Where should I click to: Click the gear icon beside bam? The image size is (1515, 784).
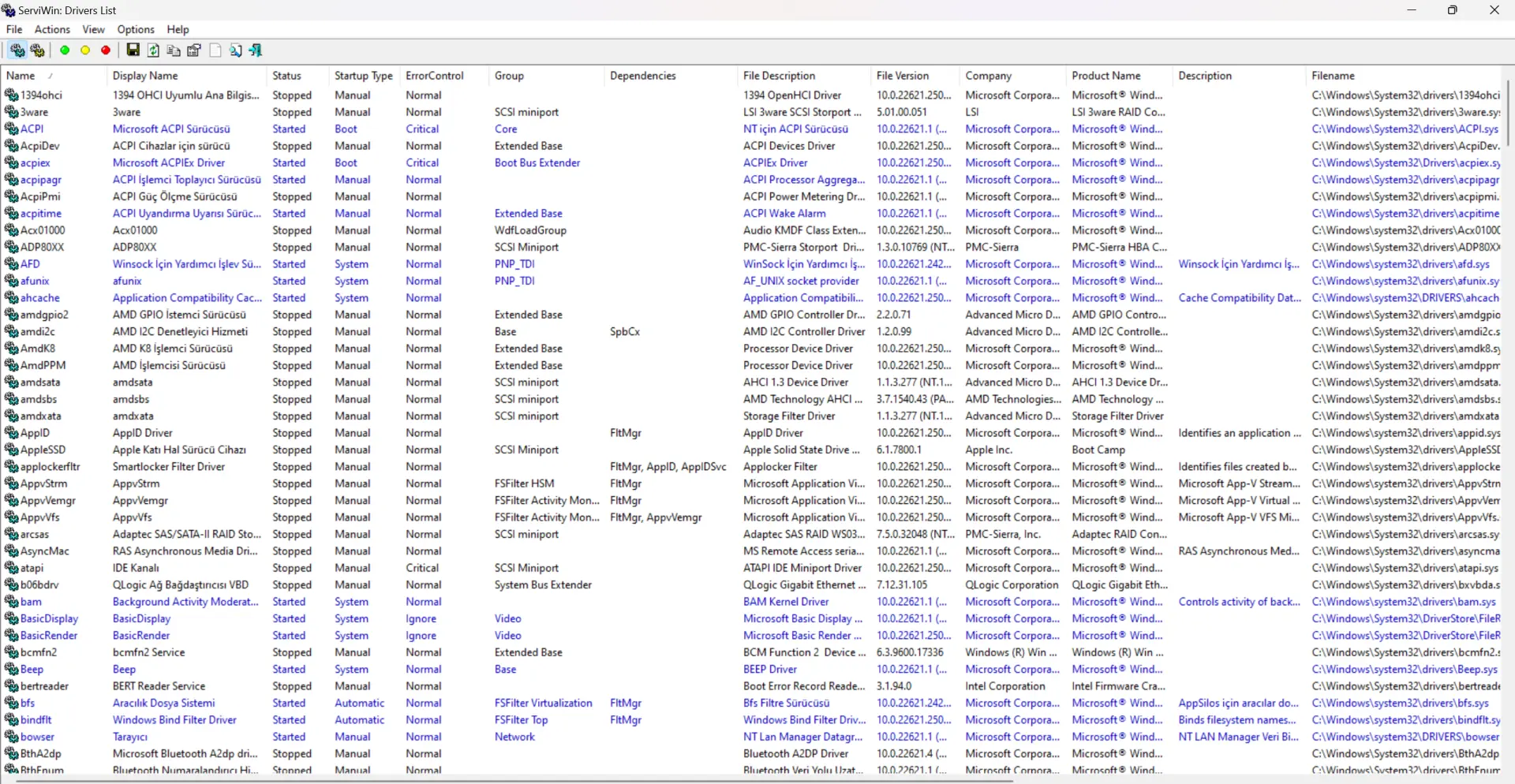[x=11, y=602]
